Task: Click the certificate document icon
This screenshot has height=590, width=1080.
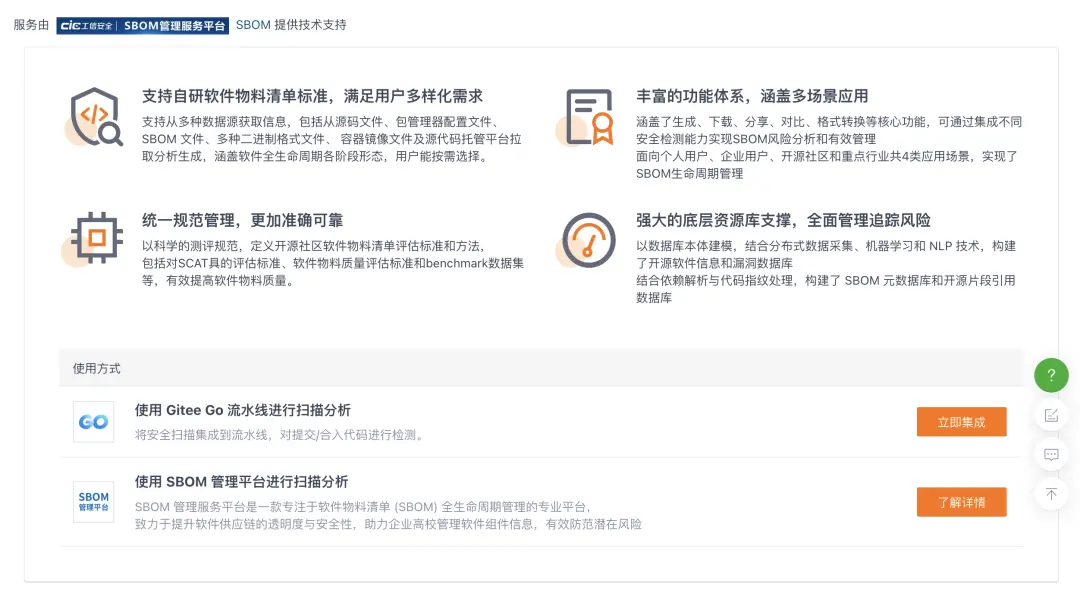Action: pos(587,117)
